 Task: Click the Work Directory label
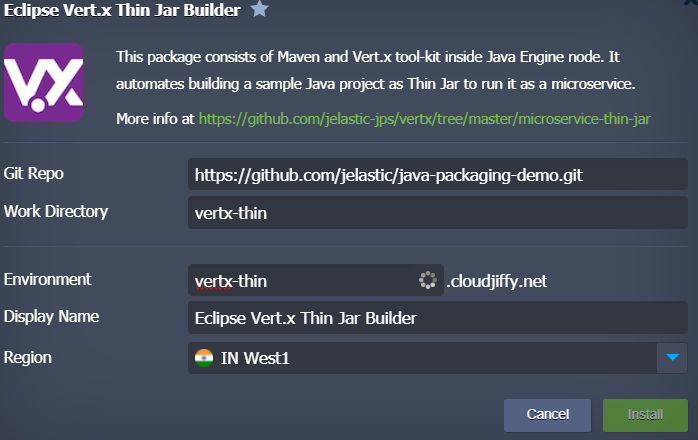pos(56,211)
